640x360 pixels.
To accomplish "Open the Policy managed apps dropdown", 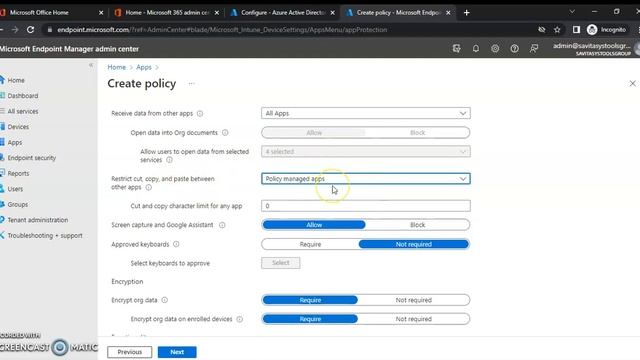I will coord(366,179).
